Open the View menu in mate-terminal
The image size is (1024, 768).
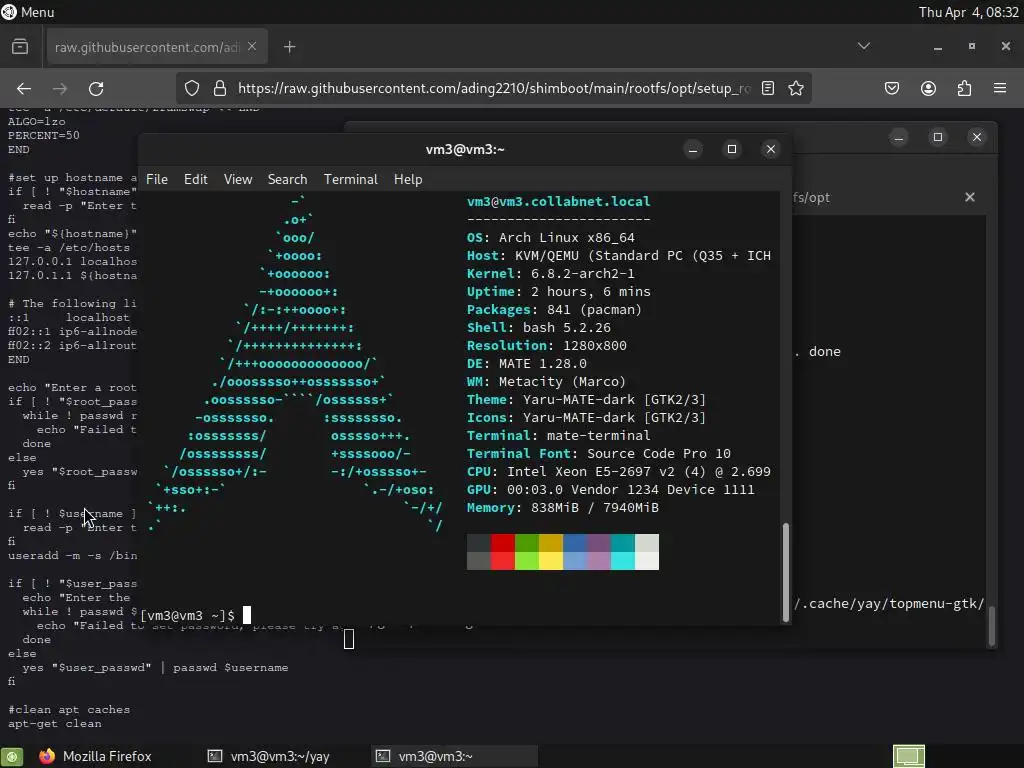238,179
